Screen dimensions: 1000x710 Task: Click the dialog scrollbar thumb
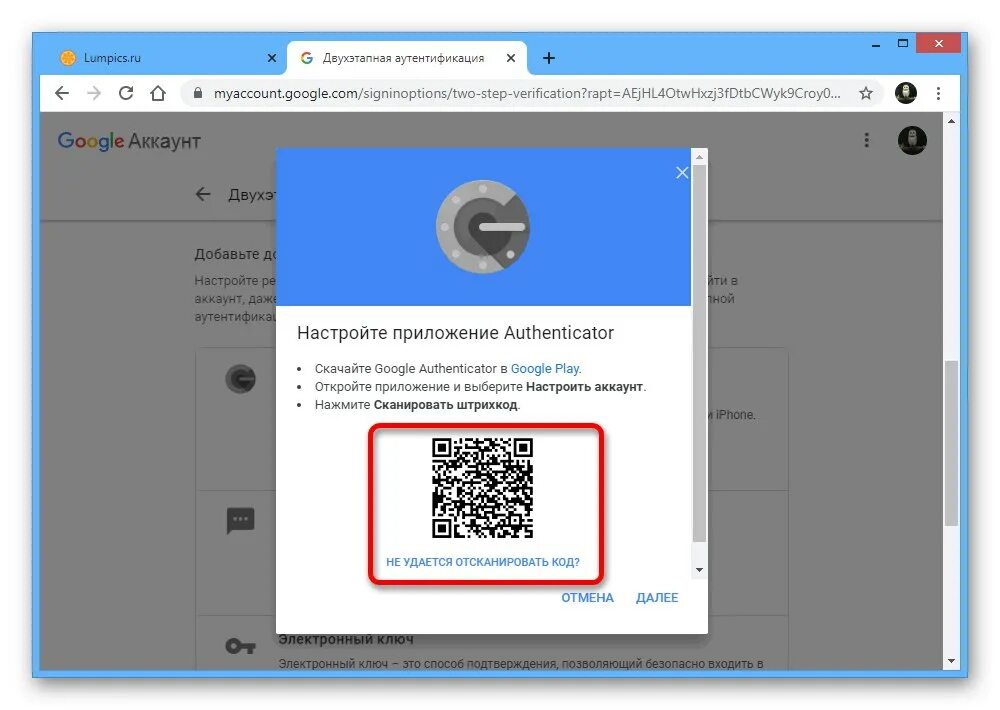(x=700, y=354)
